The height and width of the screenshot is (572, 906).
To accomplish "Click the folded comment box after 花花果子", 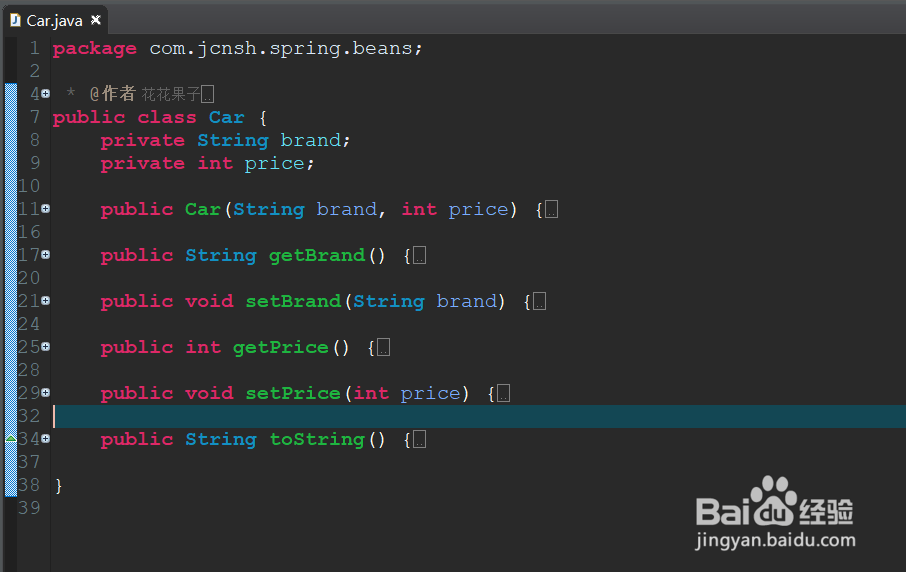I will tap(208, 94).
